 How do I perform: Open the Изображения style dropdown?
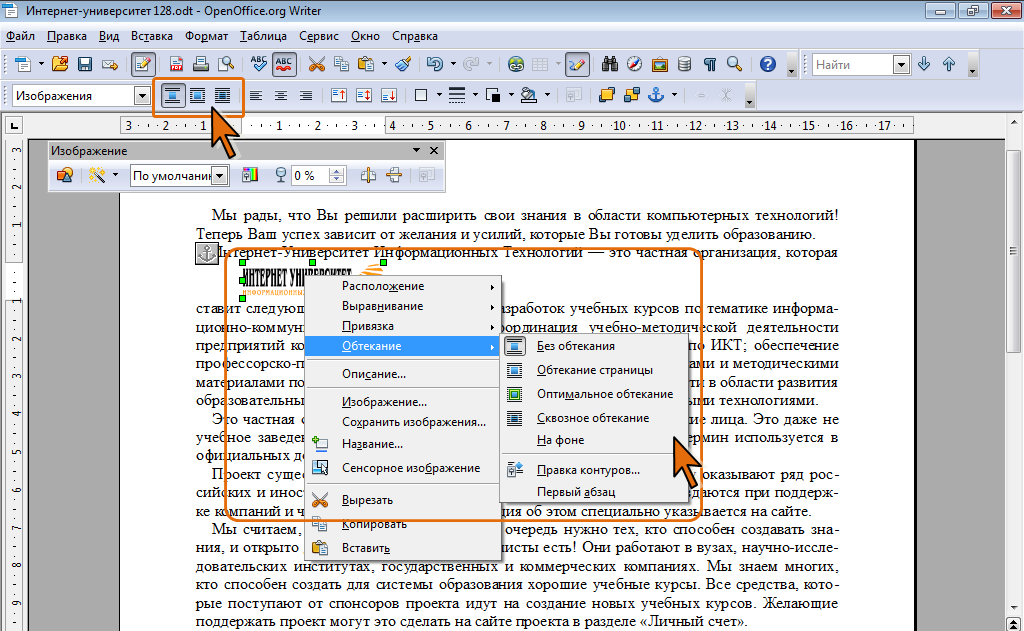(142, 96)
